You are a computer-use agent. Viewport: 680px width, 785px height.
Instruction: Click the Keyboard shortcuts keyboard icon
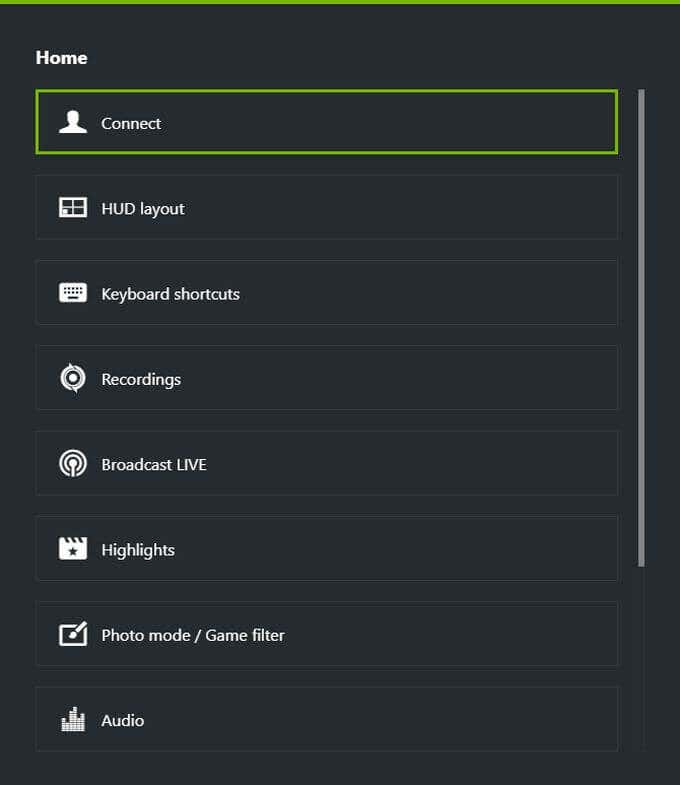tap(73, 292)
